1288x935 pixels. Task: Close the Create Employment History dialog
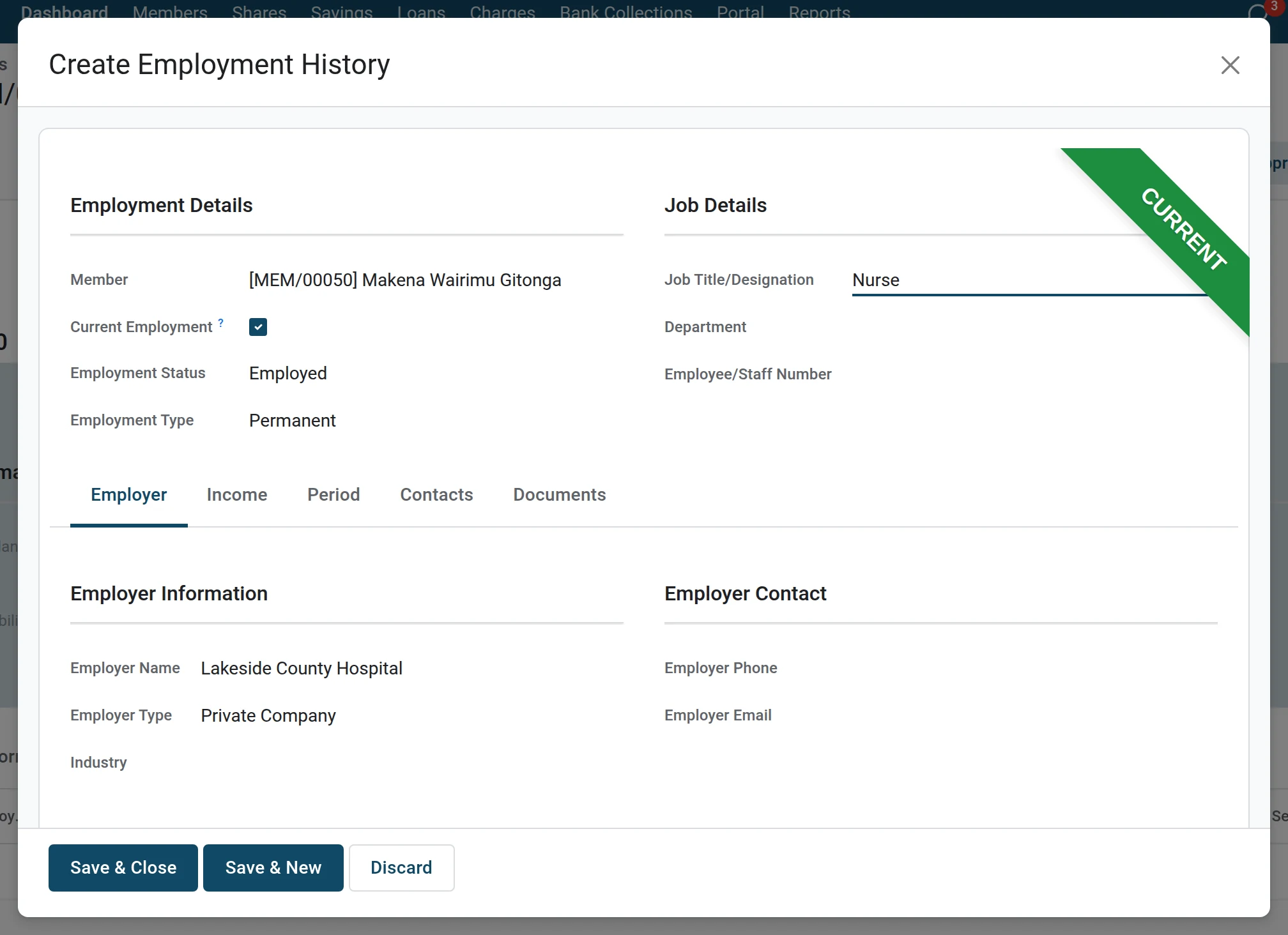point(1230,65)
